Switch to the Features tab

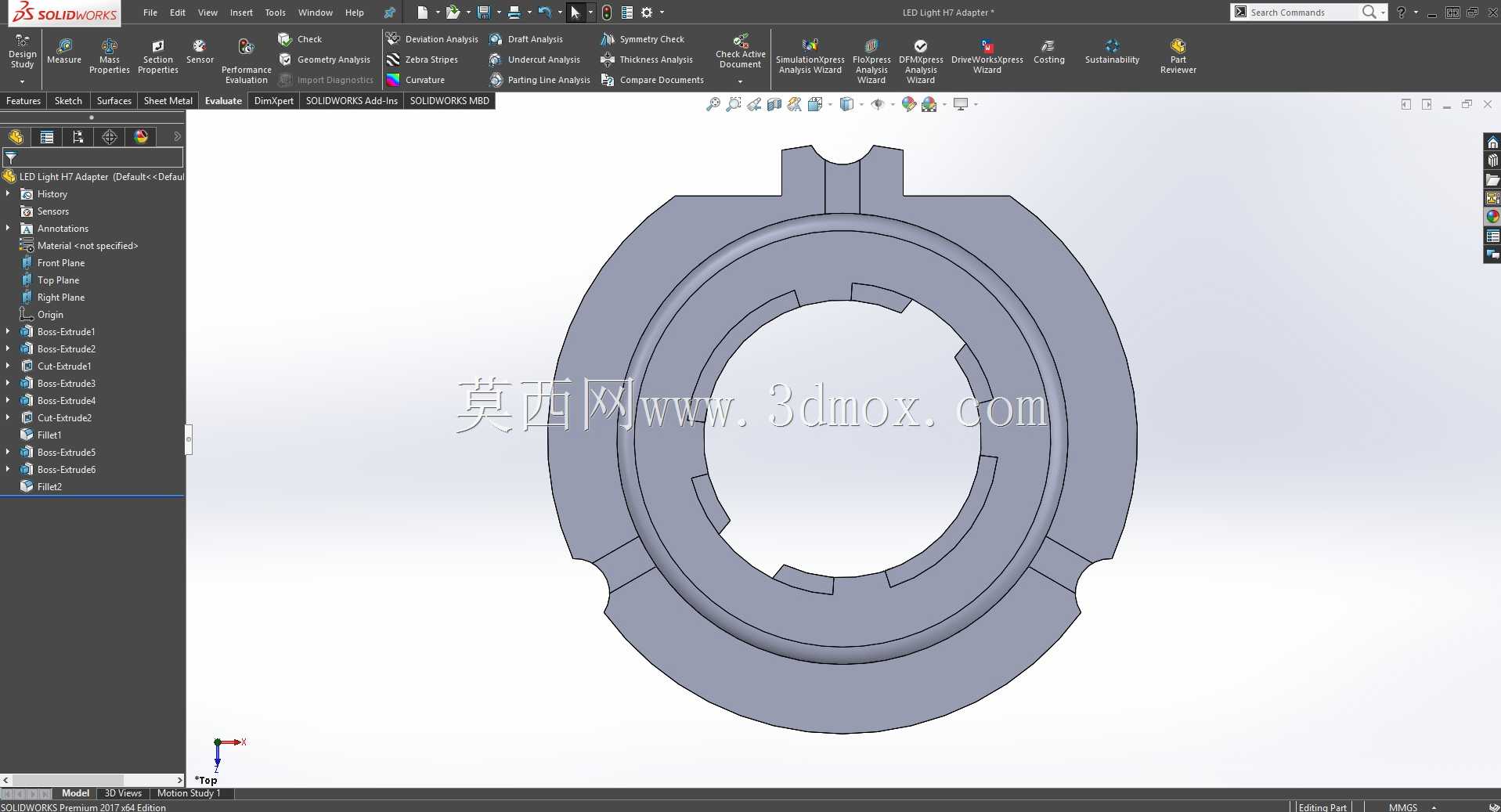(x=23, y=101)
